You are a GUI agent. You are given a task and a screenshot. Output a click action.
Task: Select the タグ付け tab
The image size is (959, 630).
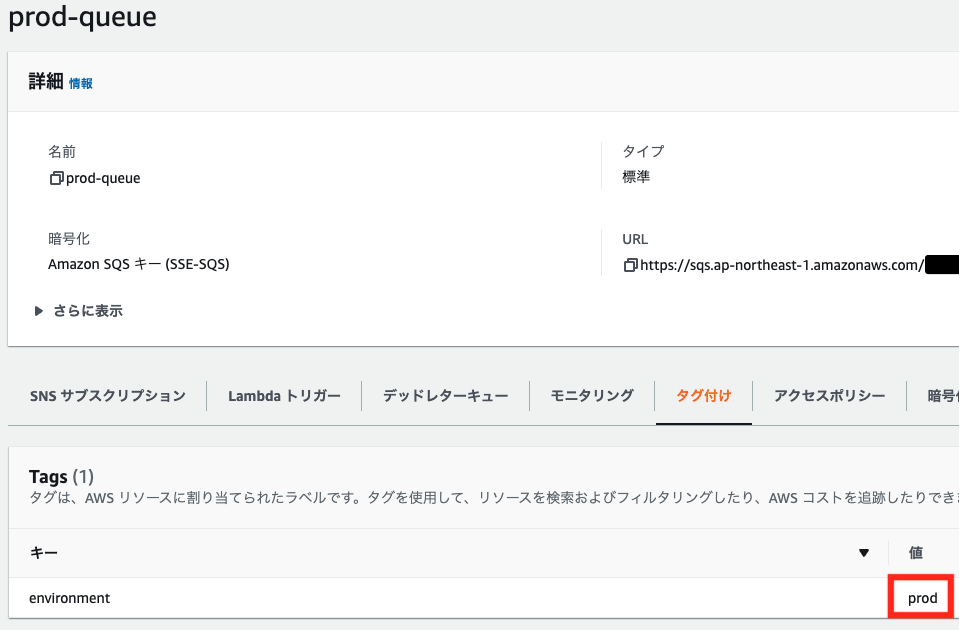[703, 395]
